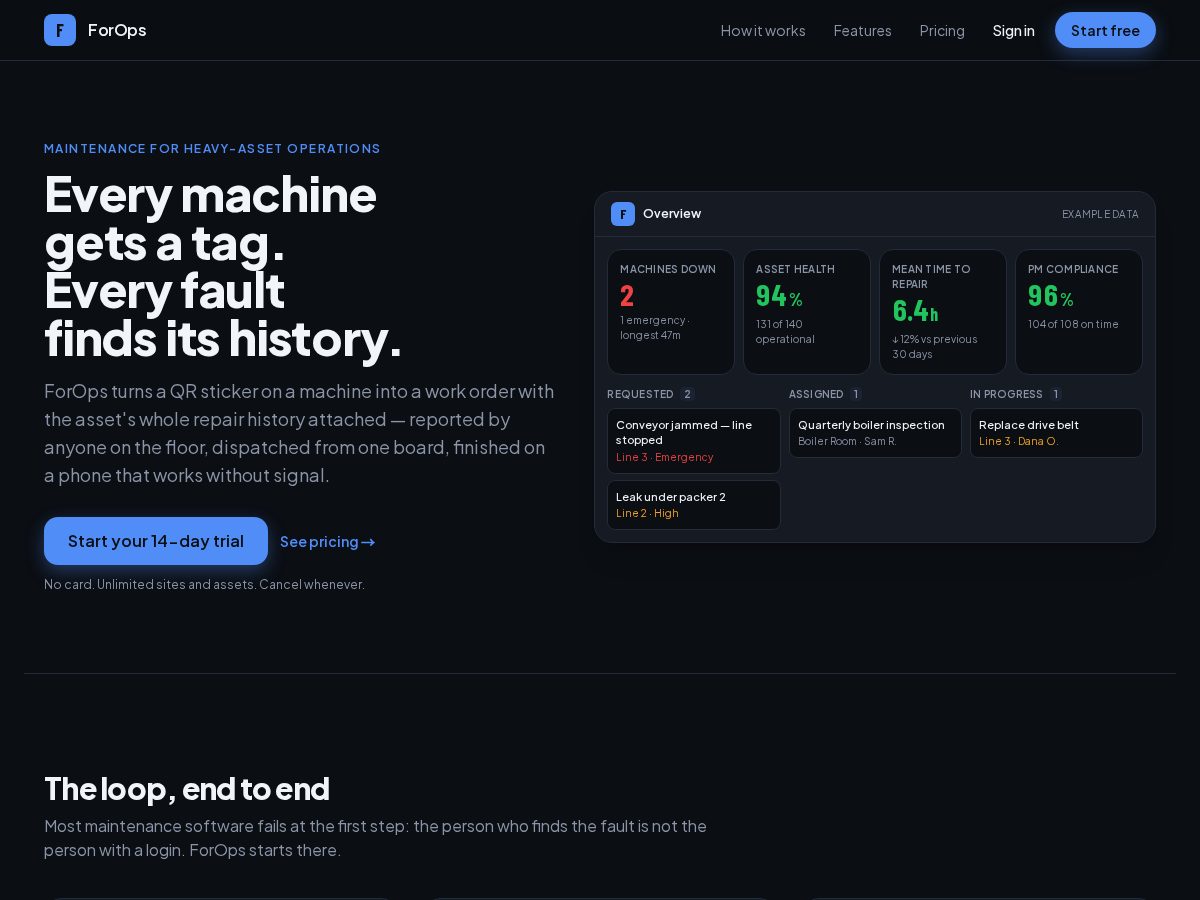The height and width of the screenshot is (900, 1200).
Task: Click the Start free button
Action: click(x=1105, y=30)
